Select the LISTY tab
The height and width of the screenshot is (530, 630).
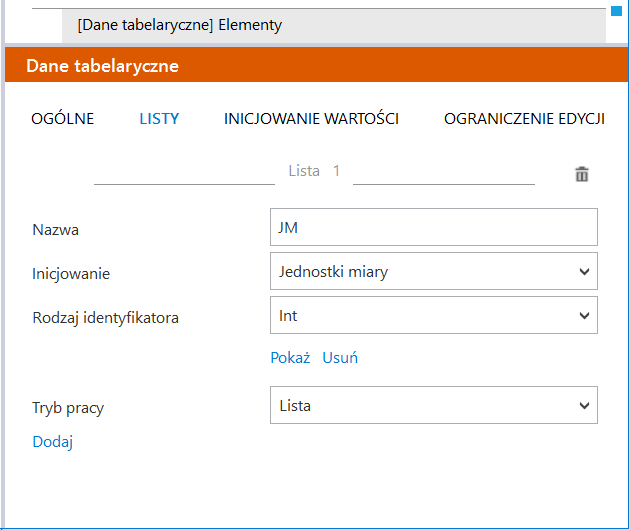pyautogui.click(x=159, y=119)
